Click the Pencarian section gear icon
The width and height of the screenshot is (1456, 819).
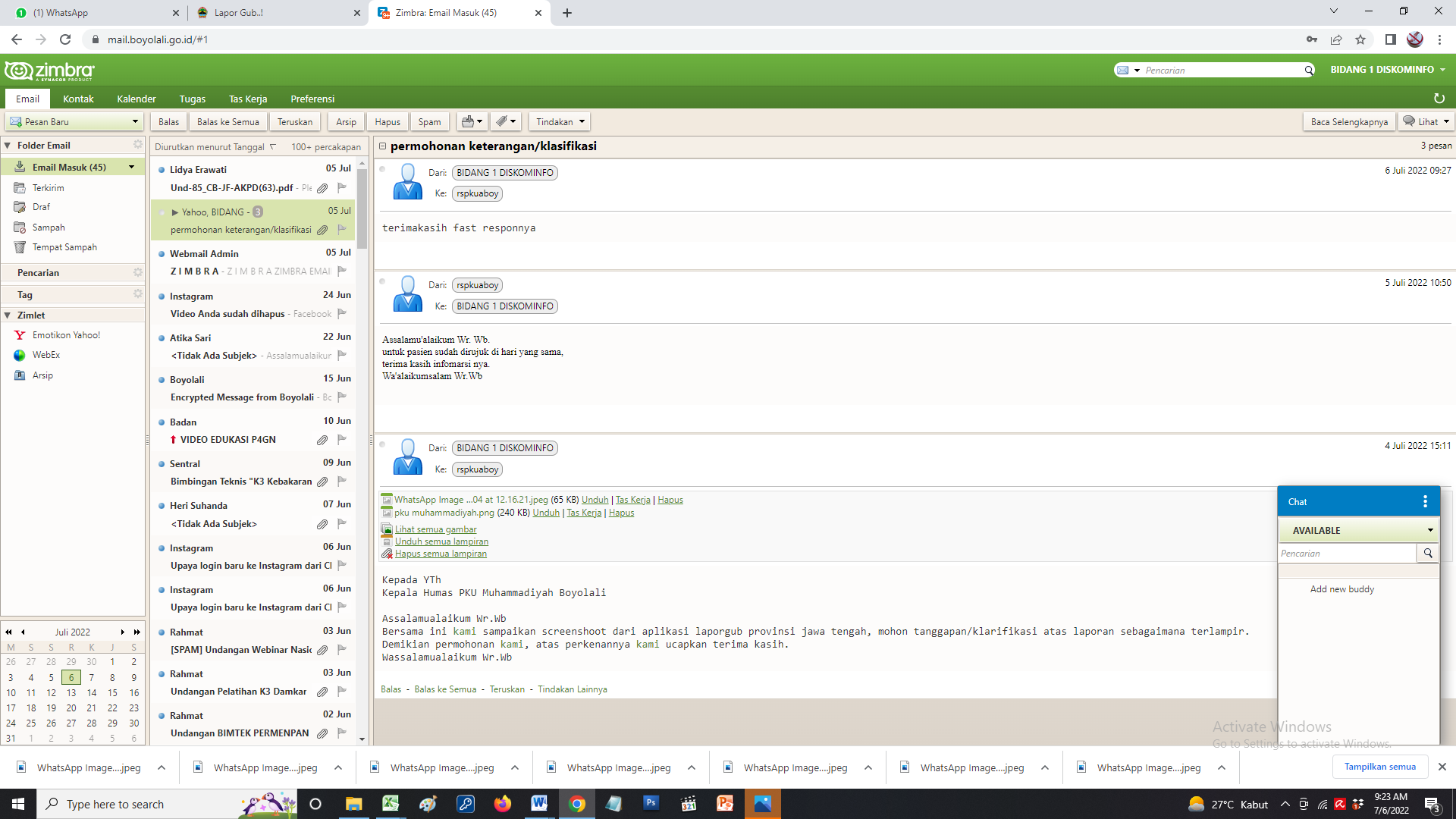click(x=138, y=272)
